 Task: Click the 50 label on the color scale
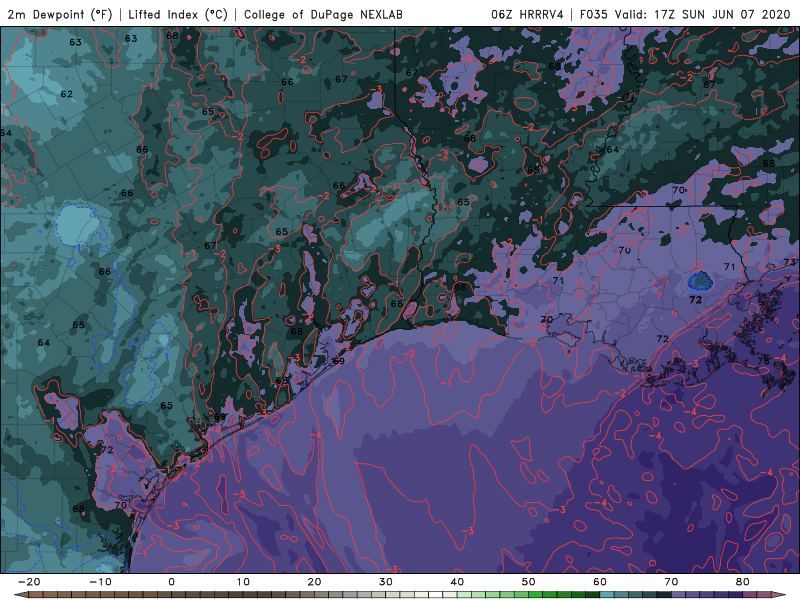[529, 582]
